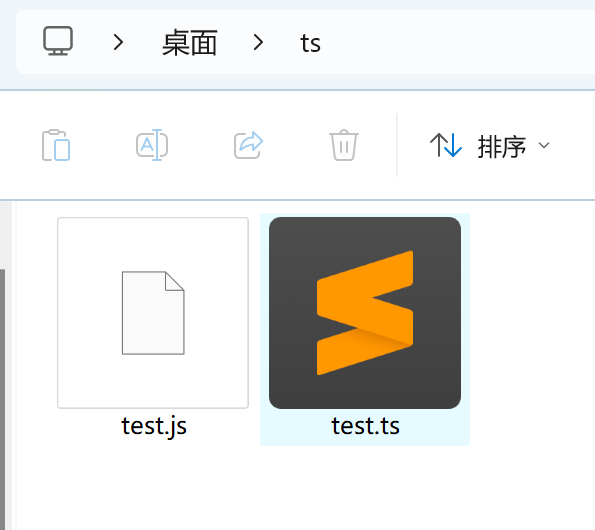Navigate to 桌面 in breadcrumb
The height and width of the screenshot is (530, 595).
point(189,42)
